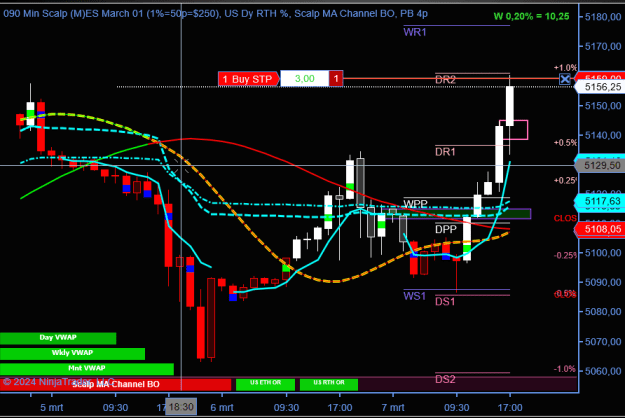Click the WR1 pivot label
Image resolution: width=625 pixels, height=418 pixels.
415,32
